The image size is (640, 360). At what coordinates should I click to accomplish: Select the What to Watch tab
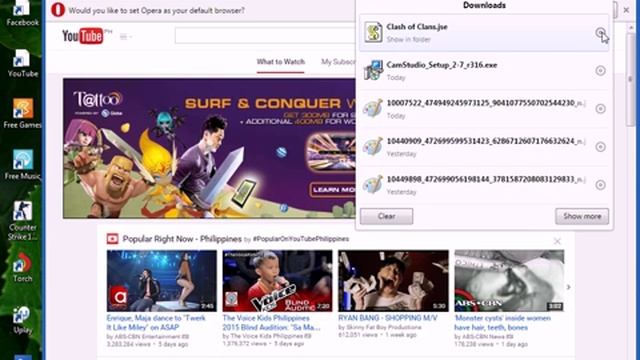(x=280, y=62)
